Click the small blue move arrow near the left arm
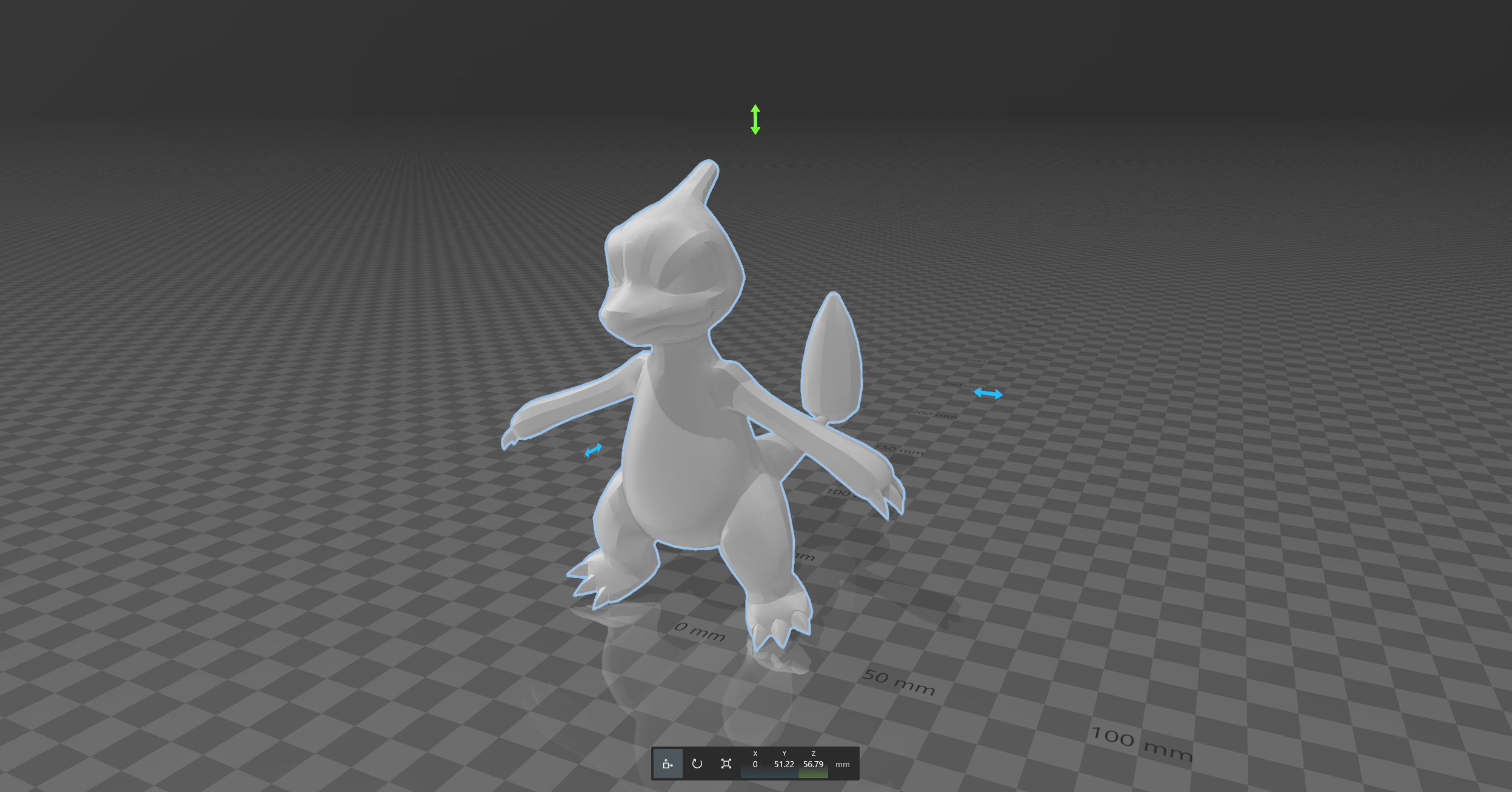Viewport: 1512px width, 792px height. click(593, 450)
